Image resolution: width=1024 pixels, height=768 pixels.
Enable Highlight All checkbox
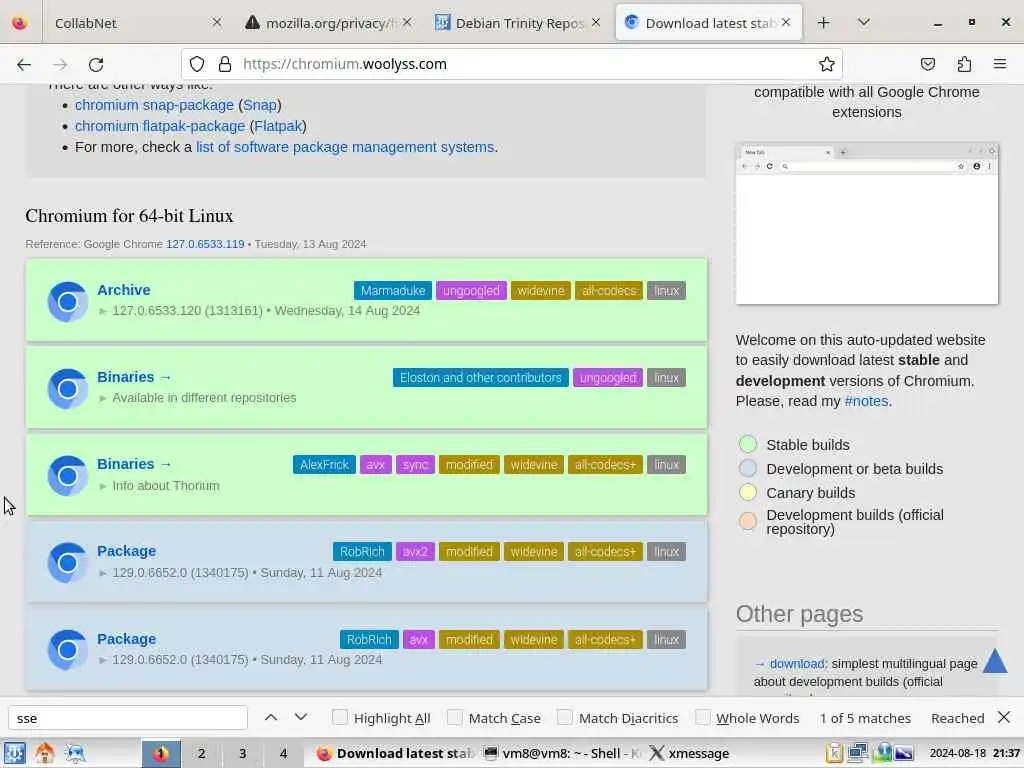coord(340,717)
